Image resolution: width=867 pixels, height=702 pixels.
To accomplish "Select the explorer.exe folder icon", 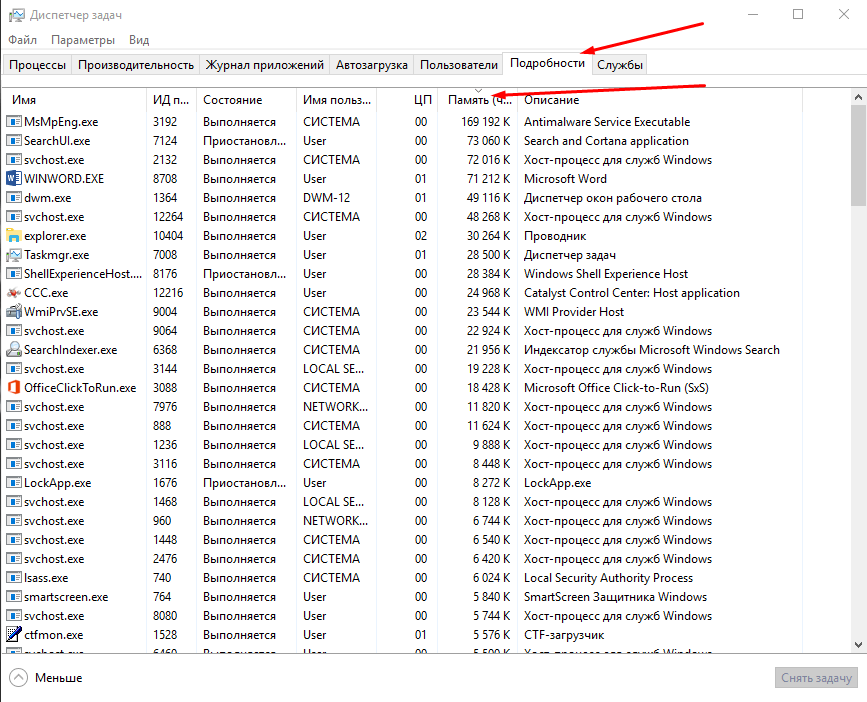I will tap(14, 235).
